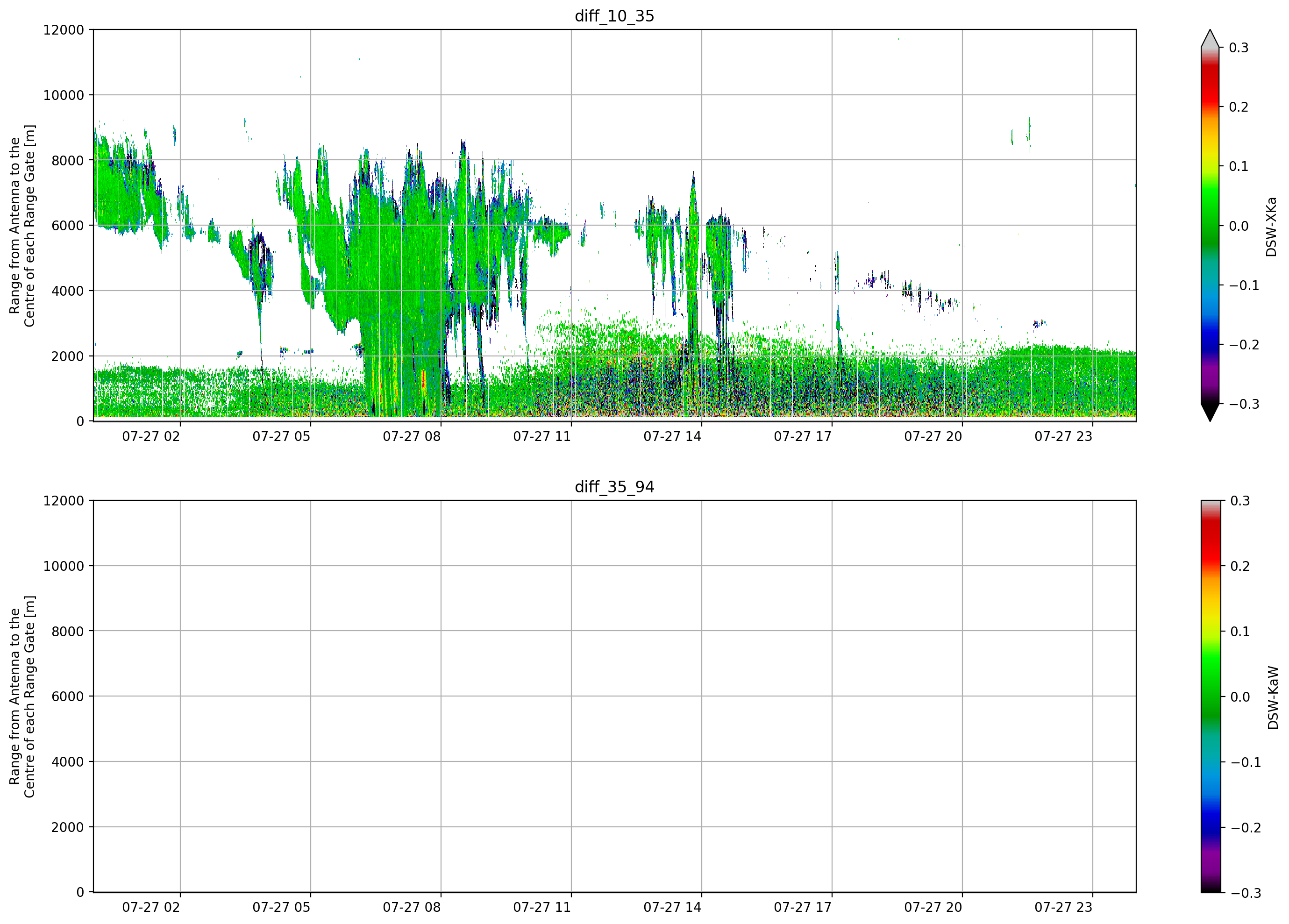Click the −0.1 tick on DSW-XKa colorbar
Image resolution: width=1289 pixels, height=924 pixels.
click(1244, 285)
